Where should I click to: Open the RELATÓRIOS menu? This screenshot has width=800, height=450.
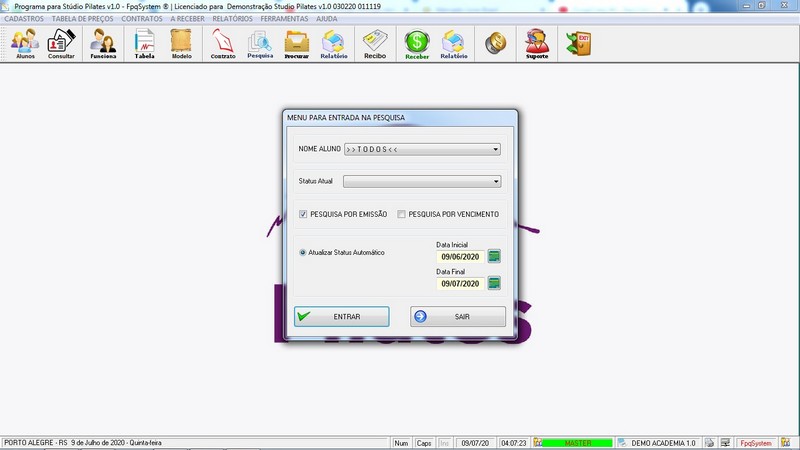[x=233, y=19]
